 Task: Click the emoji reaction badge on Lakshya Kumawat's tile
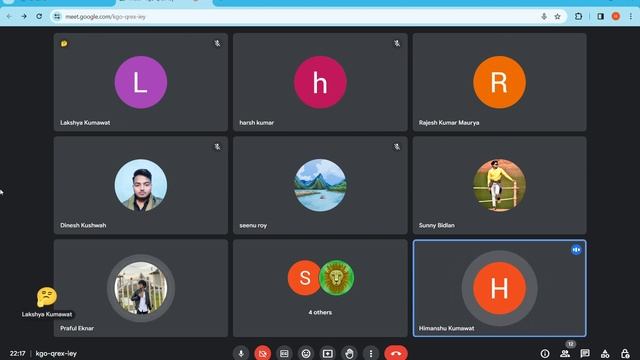coord(64,44)
